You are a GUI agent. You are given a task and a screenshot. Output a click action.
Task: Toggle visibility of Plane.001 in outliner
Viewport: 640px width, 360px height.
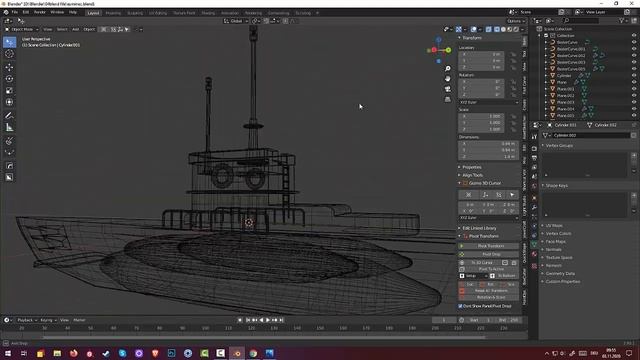tap(634, 89)
